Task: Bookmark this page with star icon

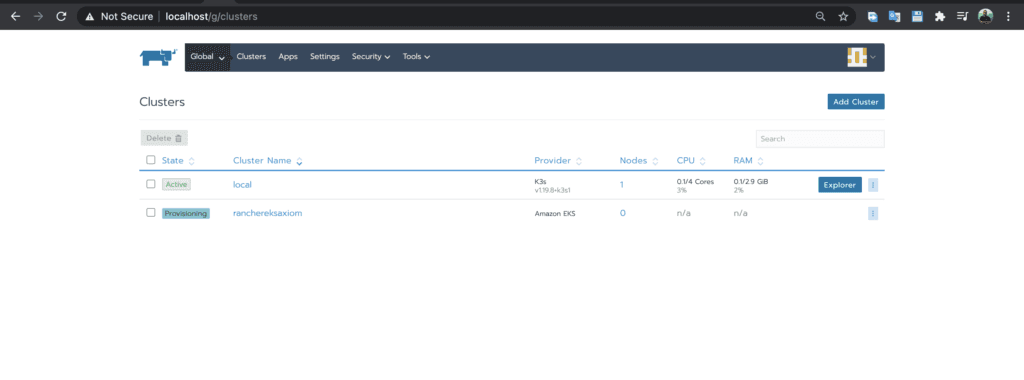Action: click(x=843, y=16)
